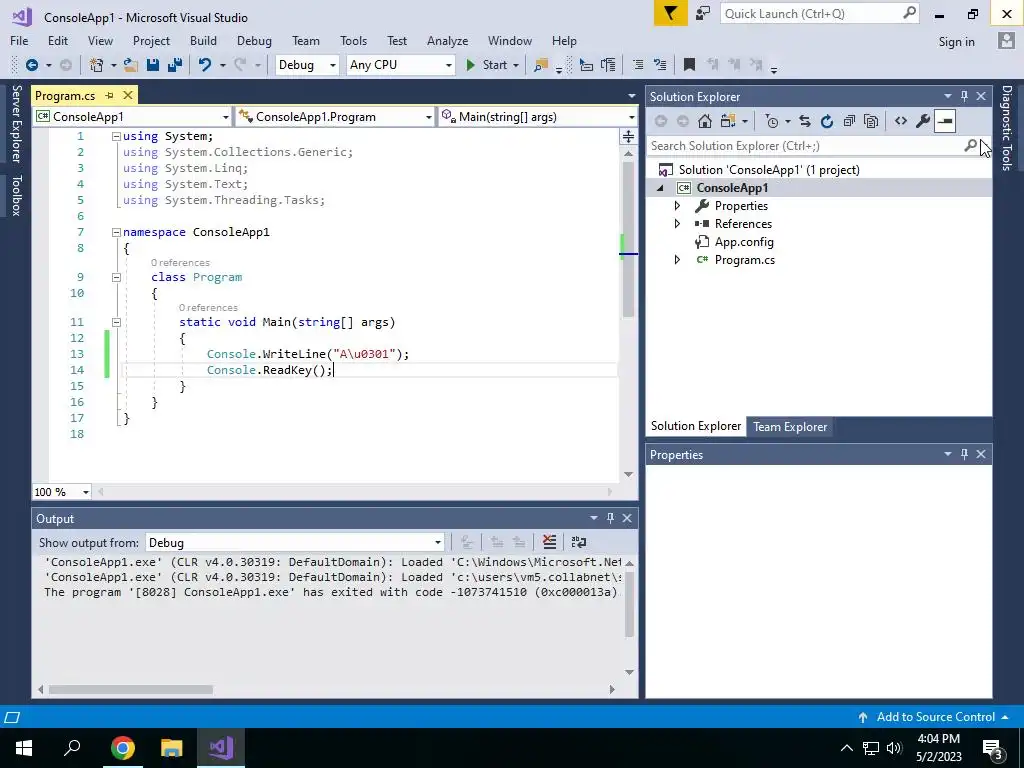1024x768 pixels.
Task: Click the New Project toolbar icon
Action: [x=97, y=65]
